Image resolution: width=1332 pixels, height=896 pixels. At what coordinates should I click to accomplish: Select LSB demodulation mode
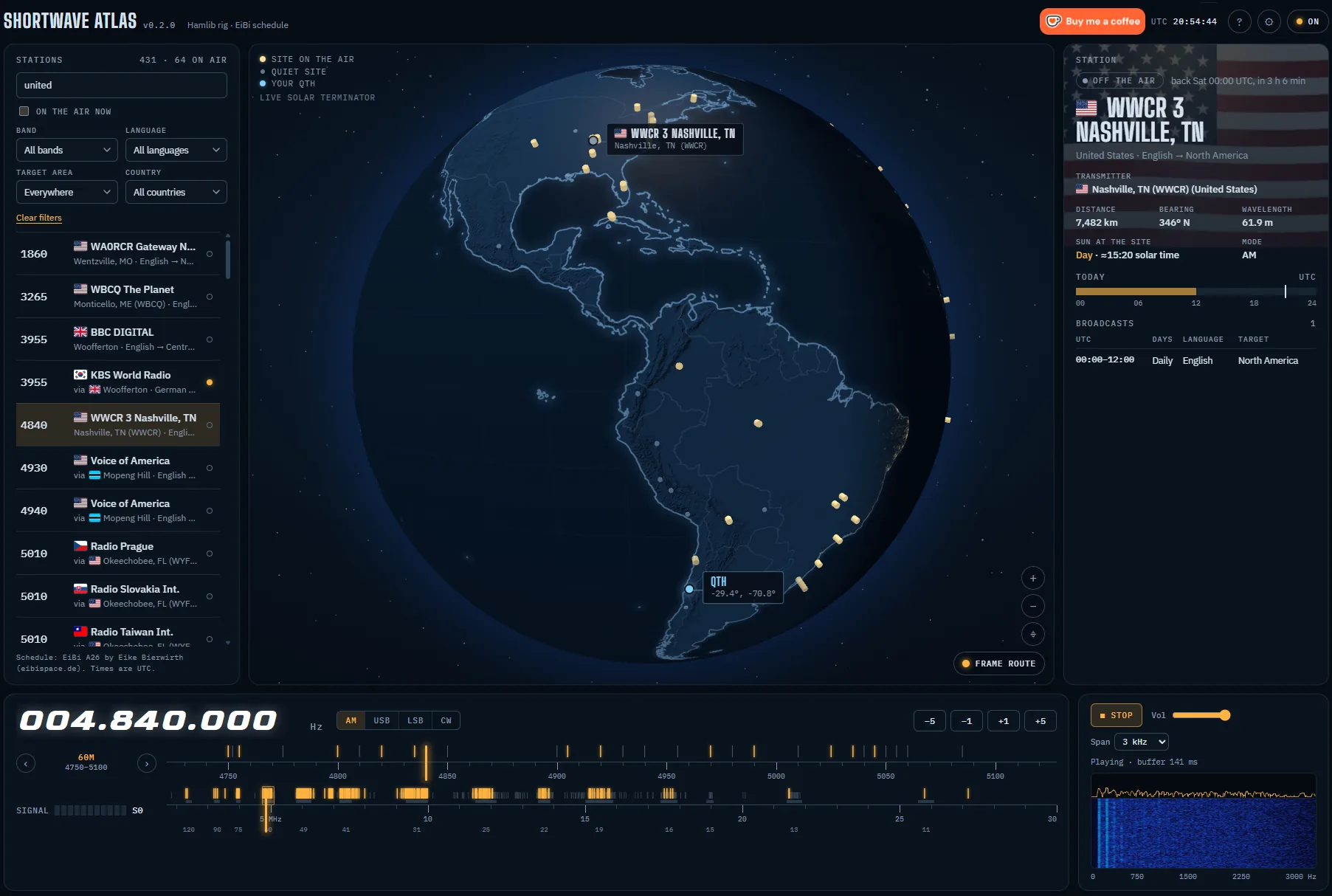point(415,720)
